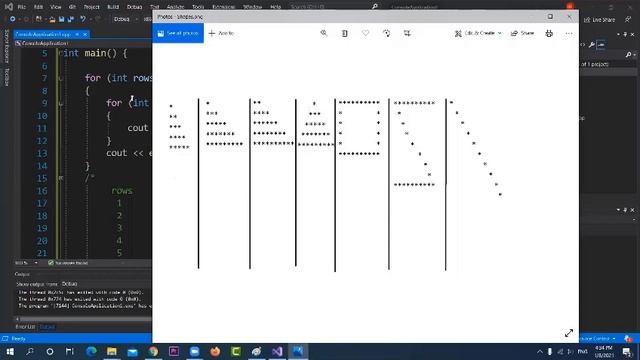
Task: Click the No issues found indicator
Action: [68, 263]
